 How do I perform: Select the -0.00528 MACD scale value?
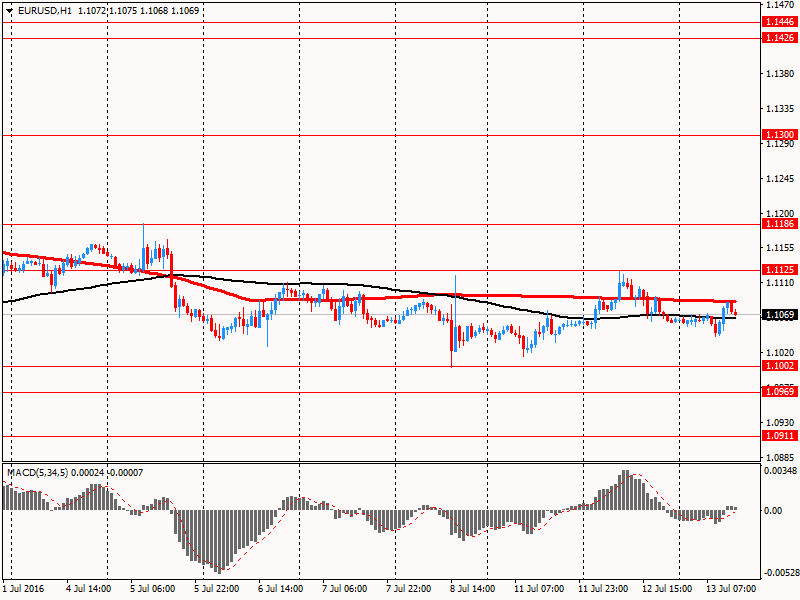[x=780, y=573]
